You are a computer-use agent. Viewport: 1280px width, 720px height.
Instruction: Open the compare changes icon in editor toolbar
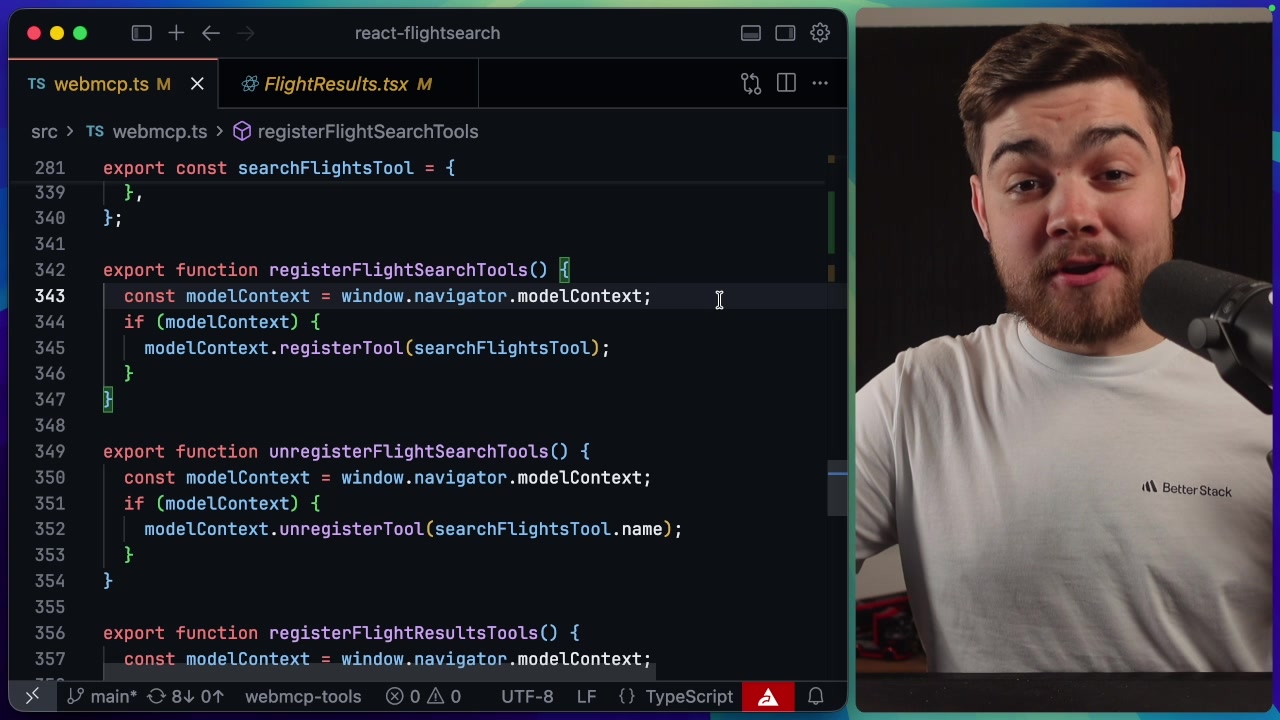751,83
